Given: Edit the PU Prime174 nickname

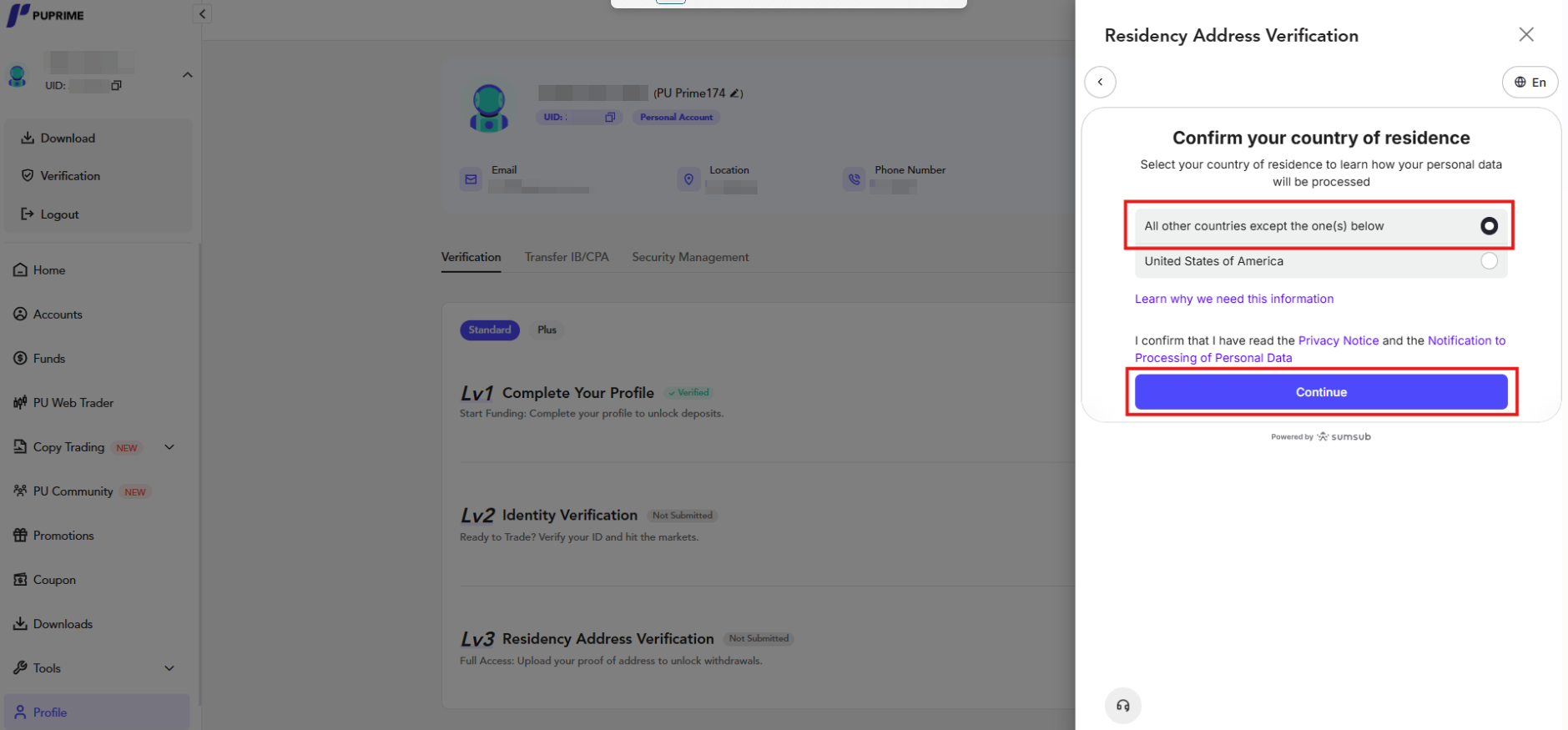Looking at the screenshot, I should (x=735, y=93).
